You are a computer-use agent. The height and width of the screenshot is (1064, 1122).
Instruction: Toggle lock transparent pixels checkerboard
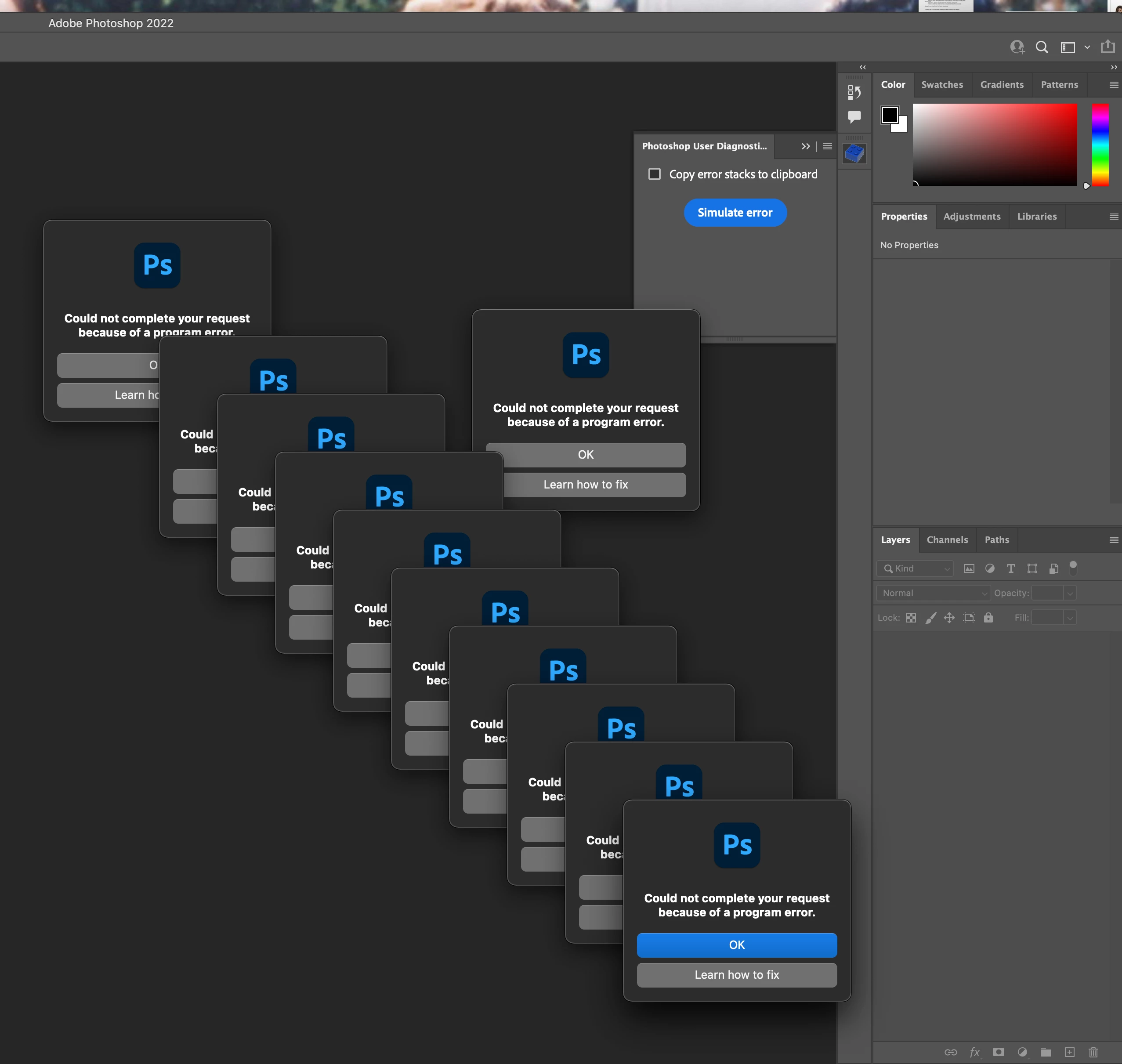(x=911, y=618)
